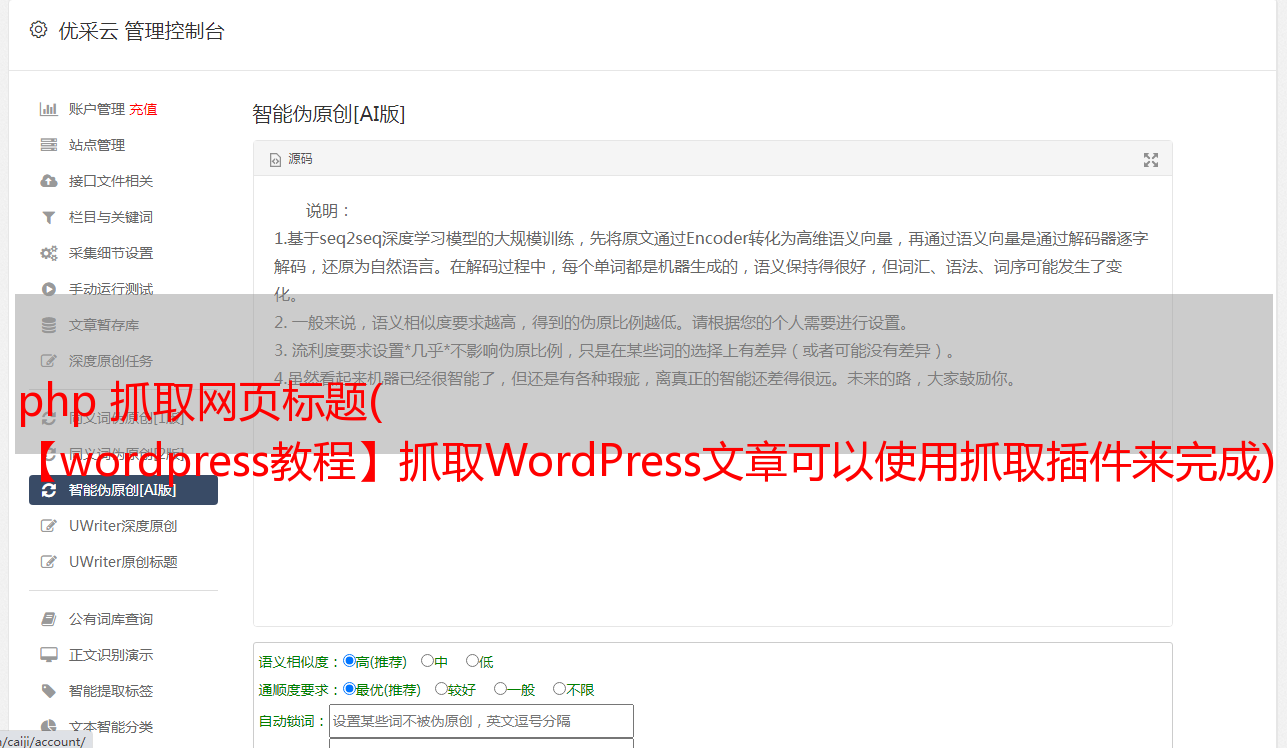Click the 自动锁词 input field
Viewport: 1287px width, 748px height.
(481, 721)
